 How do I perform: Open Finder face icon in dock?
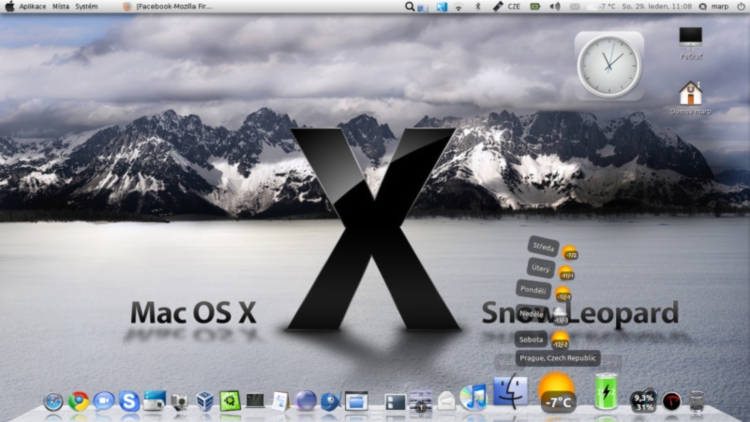click(x=510, y=392)
